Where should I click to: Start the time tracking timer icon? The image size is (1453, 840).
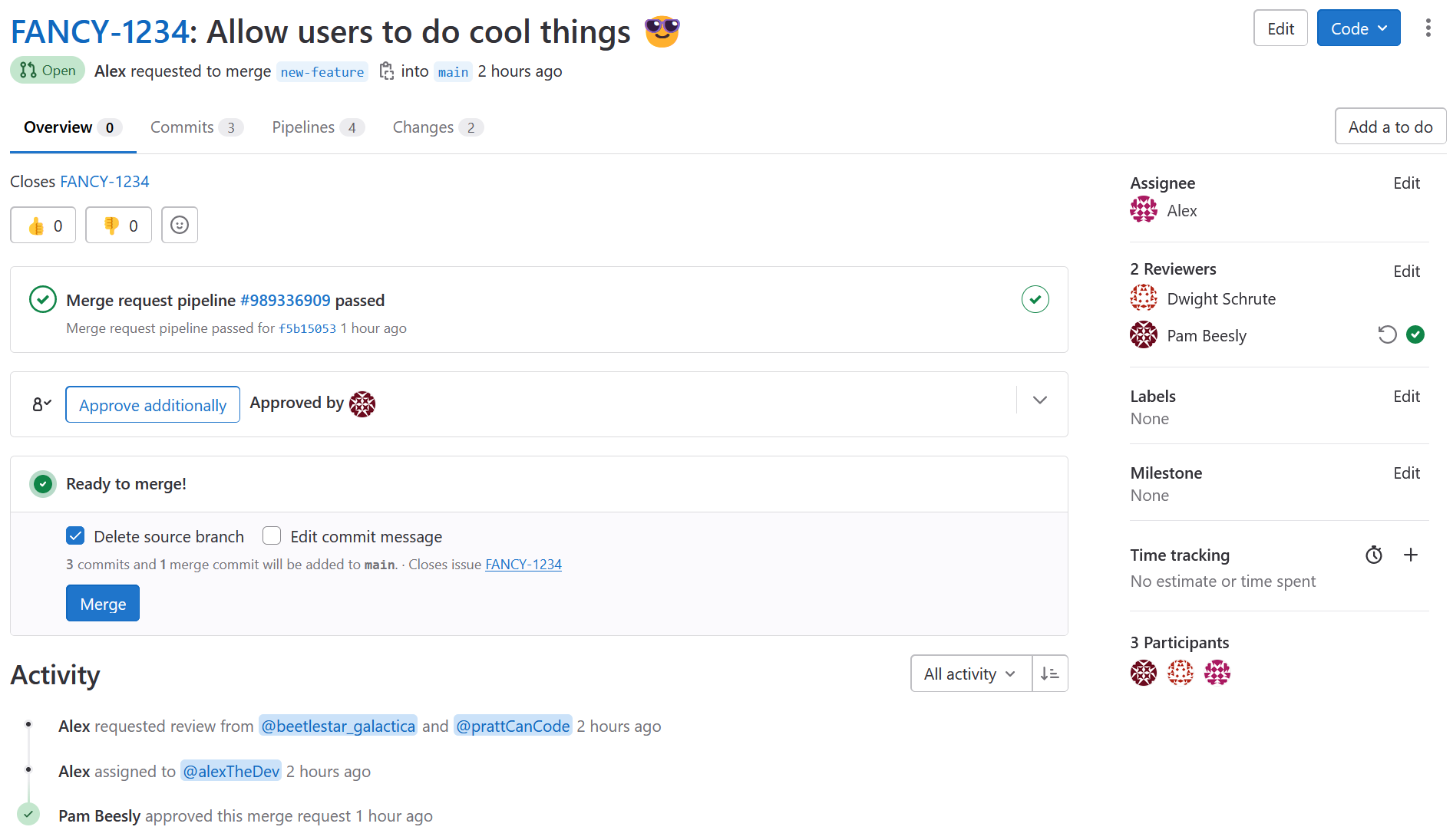tap(1374, 555)
